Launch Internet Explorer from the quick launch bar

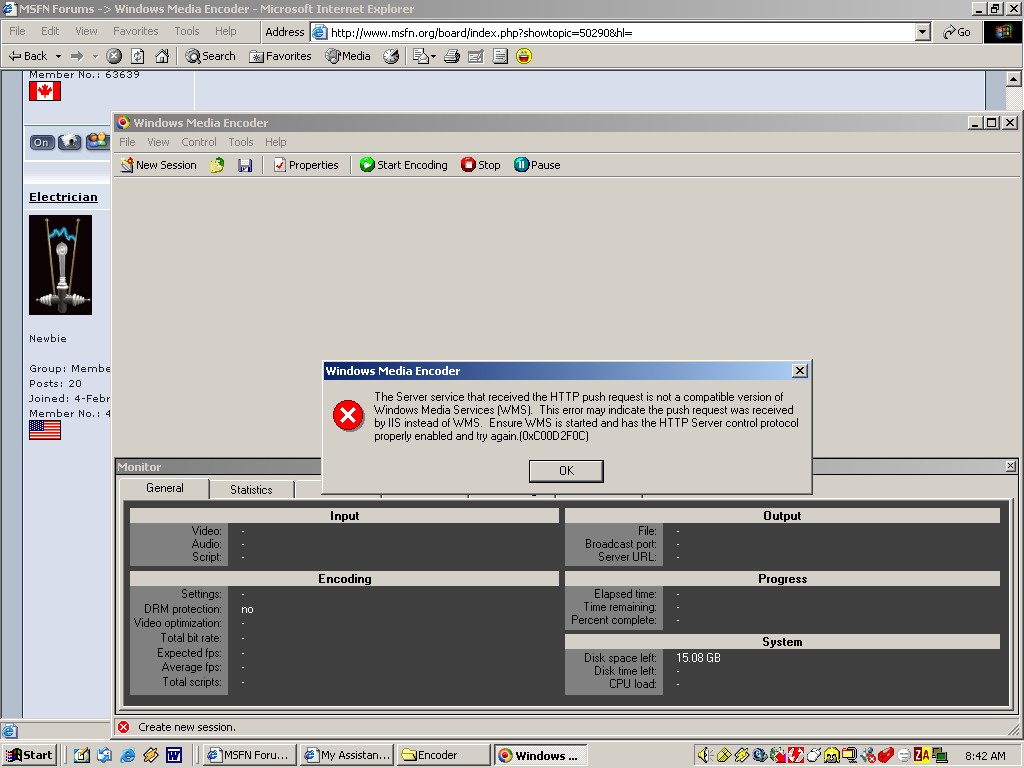tap(127, 755)
